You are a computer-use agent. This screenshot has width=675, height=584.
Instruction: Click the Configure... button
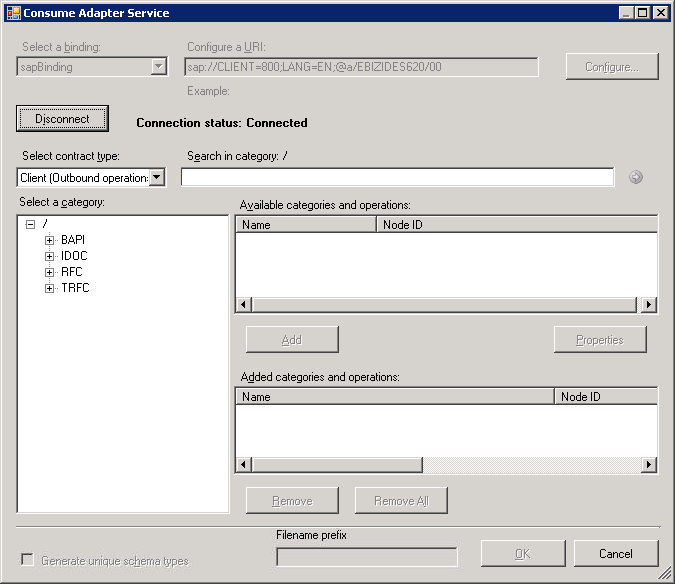pos(612,67)
